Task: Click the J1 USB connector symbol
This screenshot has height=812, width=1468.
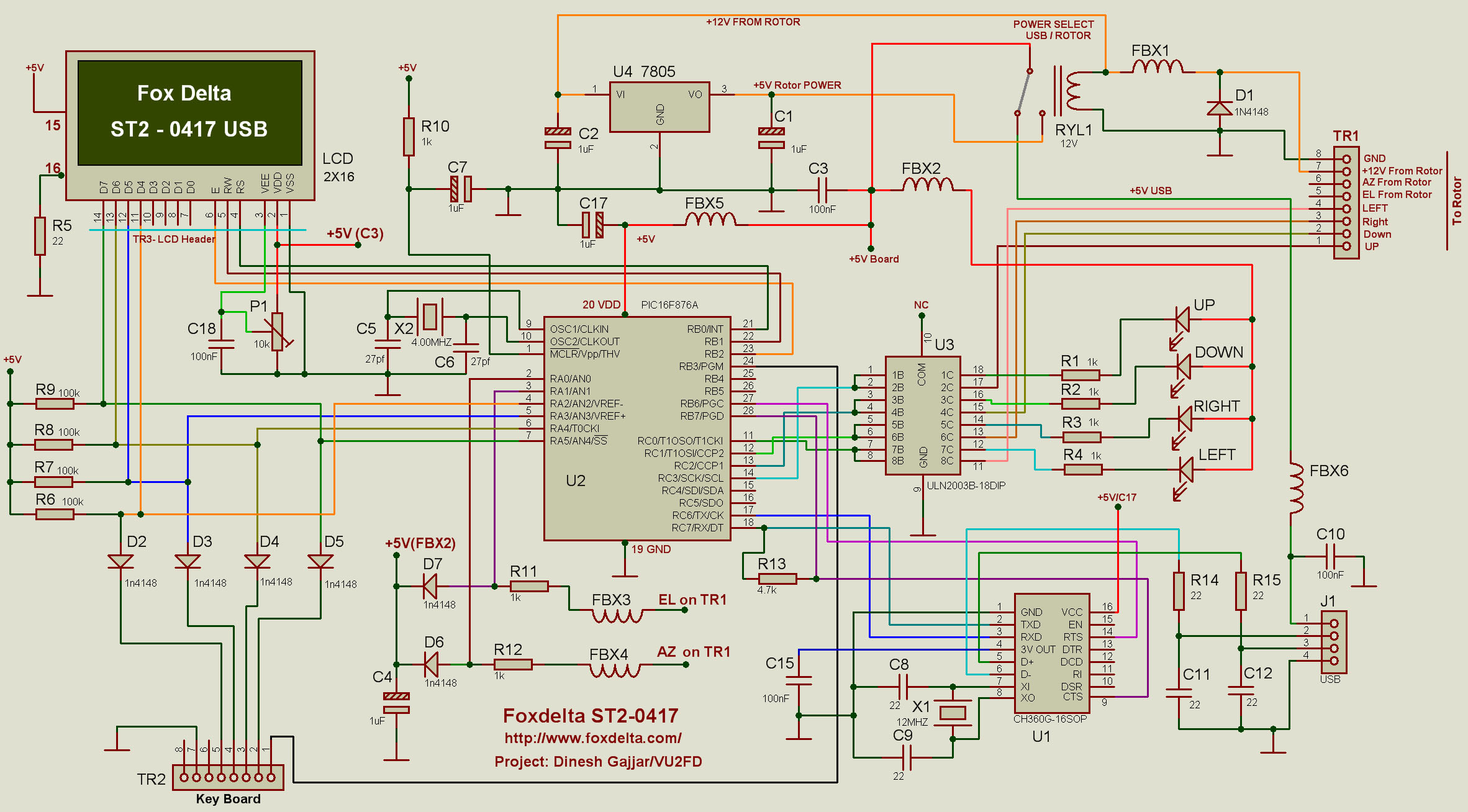Action: pyautogui.click(x=1333, y=643)
